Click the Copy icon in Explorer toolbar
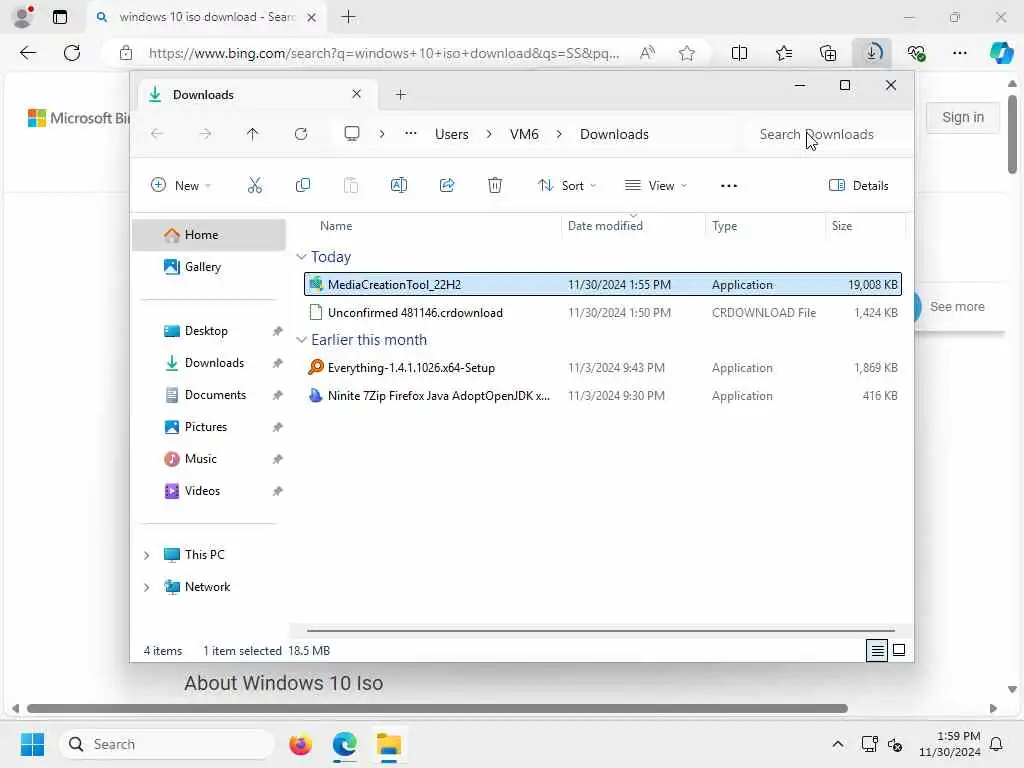This screenshot has height=768, width=1024. [302, 185]
